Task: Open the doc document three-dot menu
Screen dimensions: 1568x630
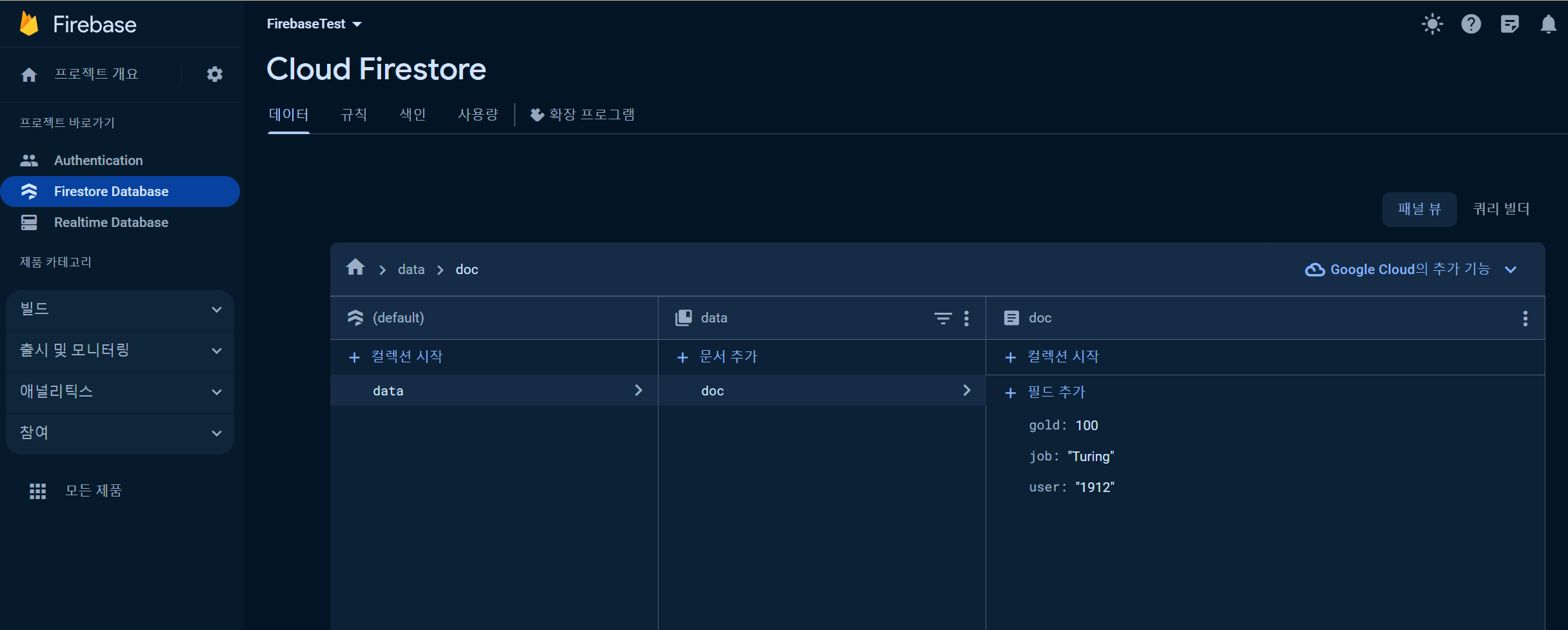Action: [x=1525, y=318]
